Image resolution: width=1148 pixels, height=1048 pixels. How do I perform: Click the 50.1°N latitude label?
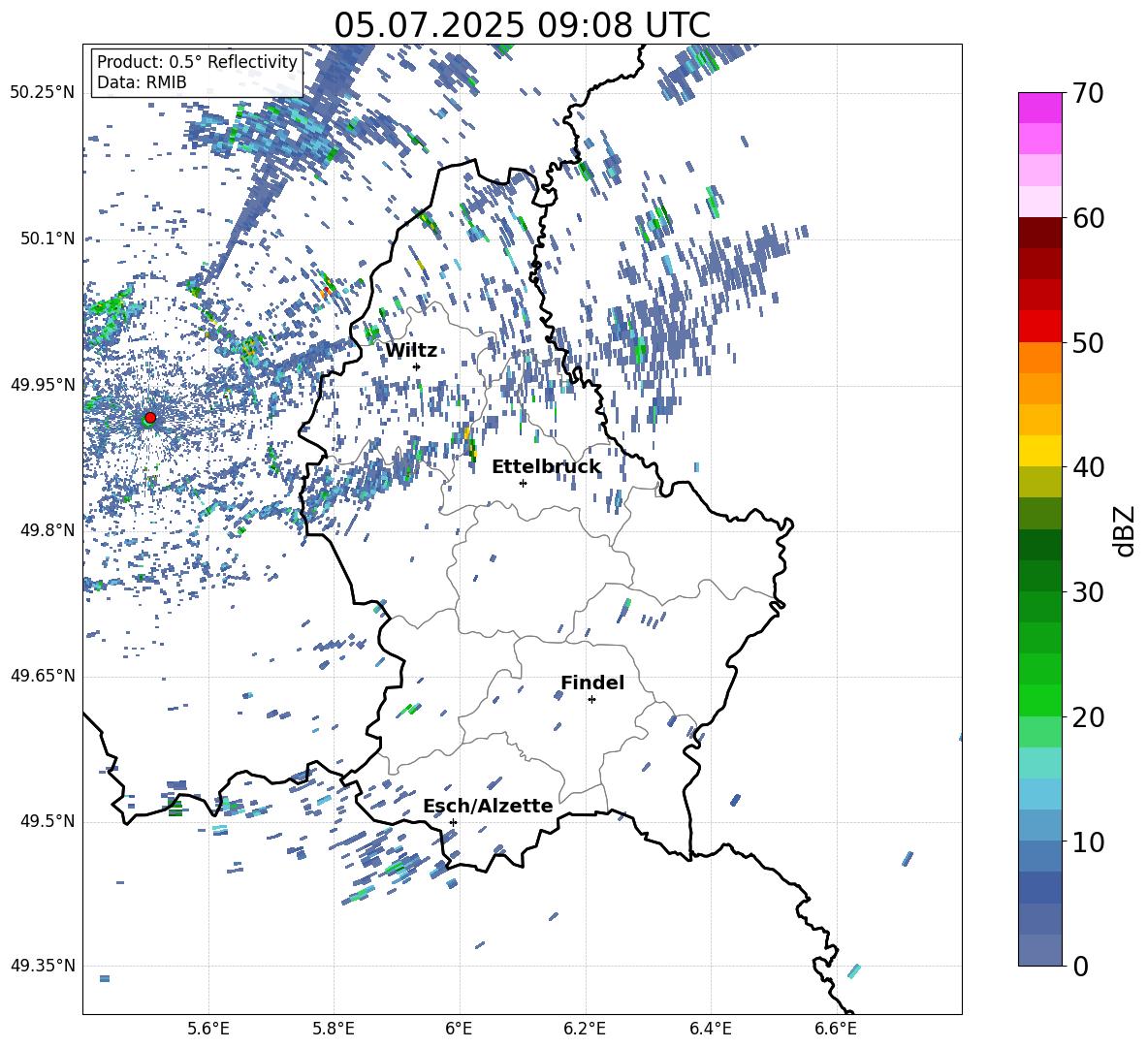pos(48,238)
